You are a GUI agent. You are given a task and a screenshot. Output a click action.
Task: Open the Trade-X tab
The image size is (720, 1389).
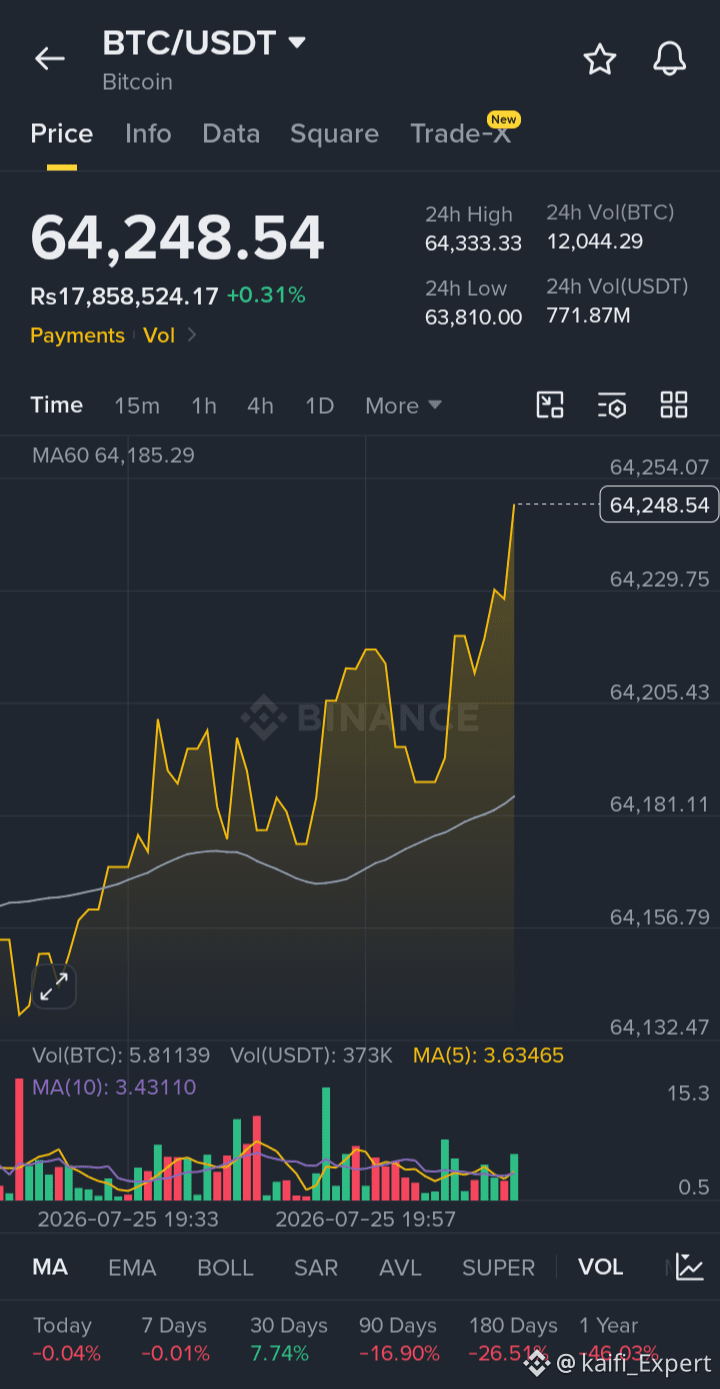pyautogui.click(x=461, y=134)
